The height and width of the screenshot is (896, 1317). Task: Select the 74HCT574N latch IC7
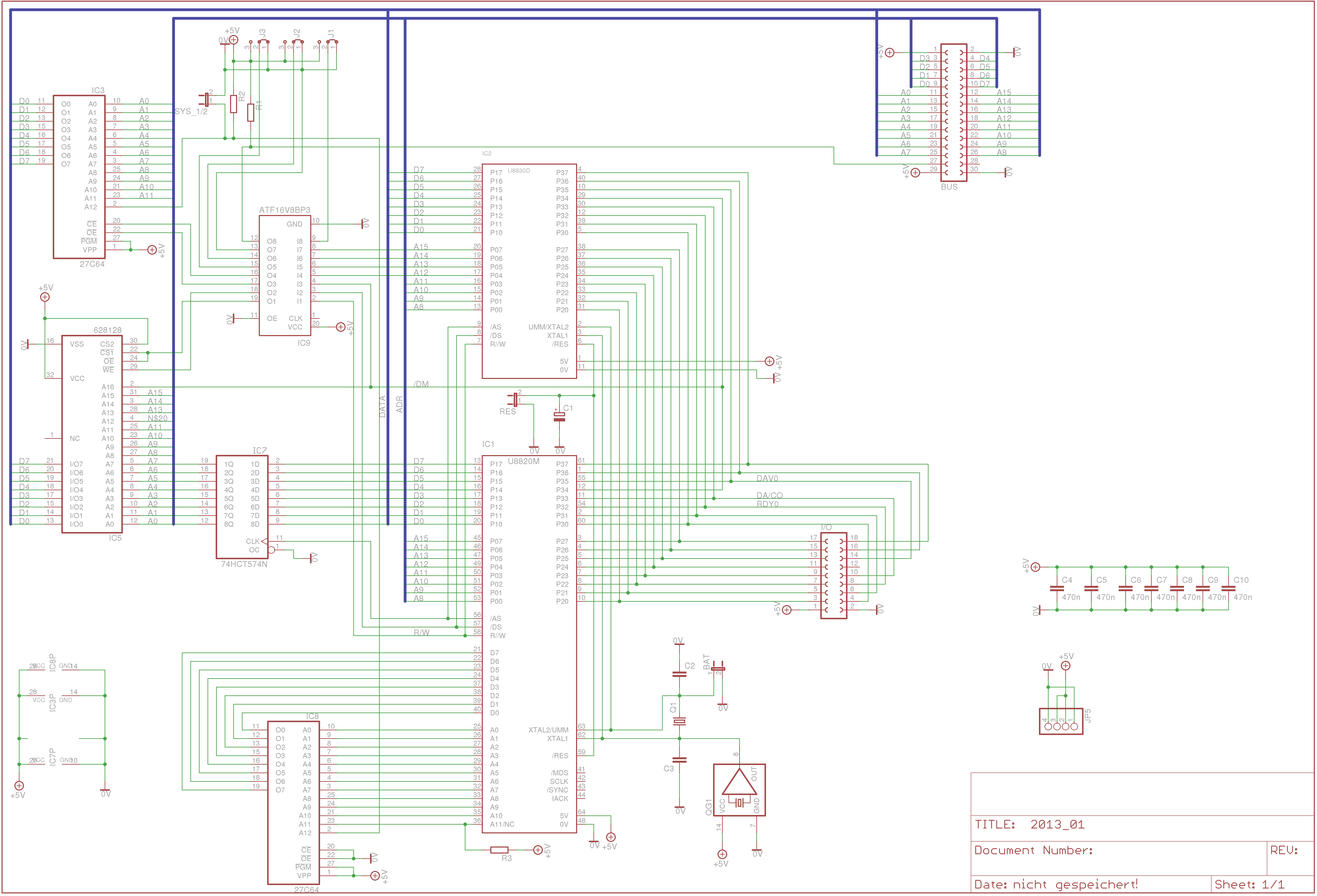(242, 507)
